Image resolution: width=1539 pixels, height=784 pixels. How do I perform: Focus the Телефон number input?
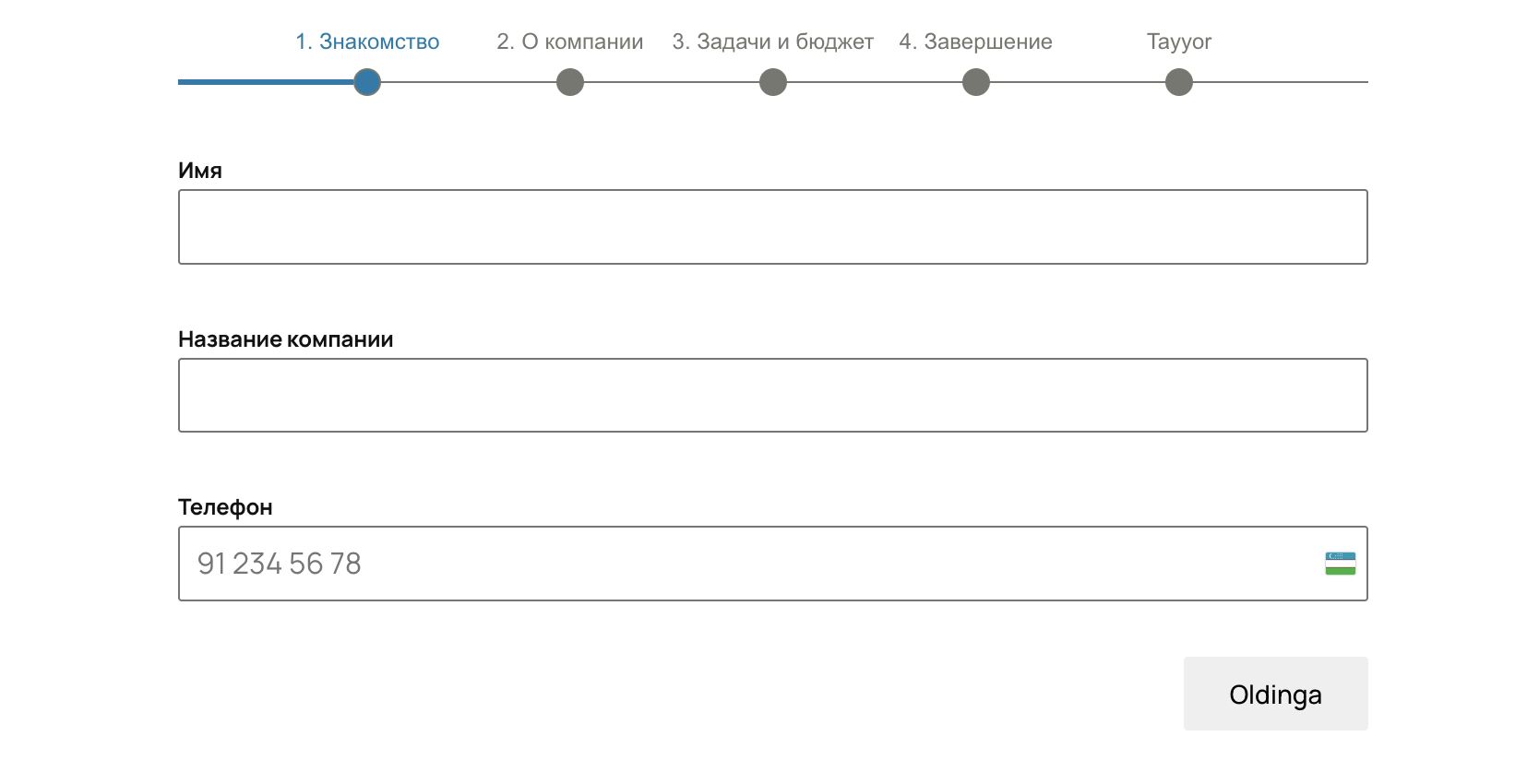[738, 564]
